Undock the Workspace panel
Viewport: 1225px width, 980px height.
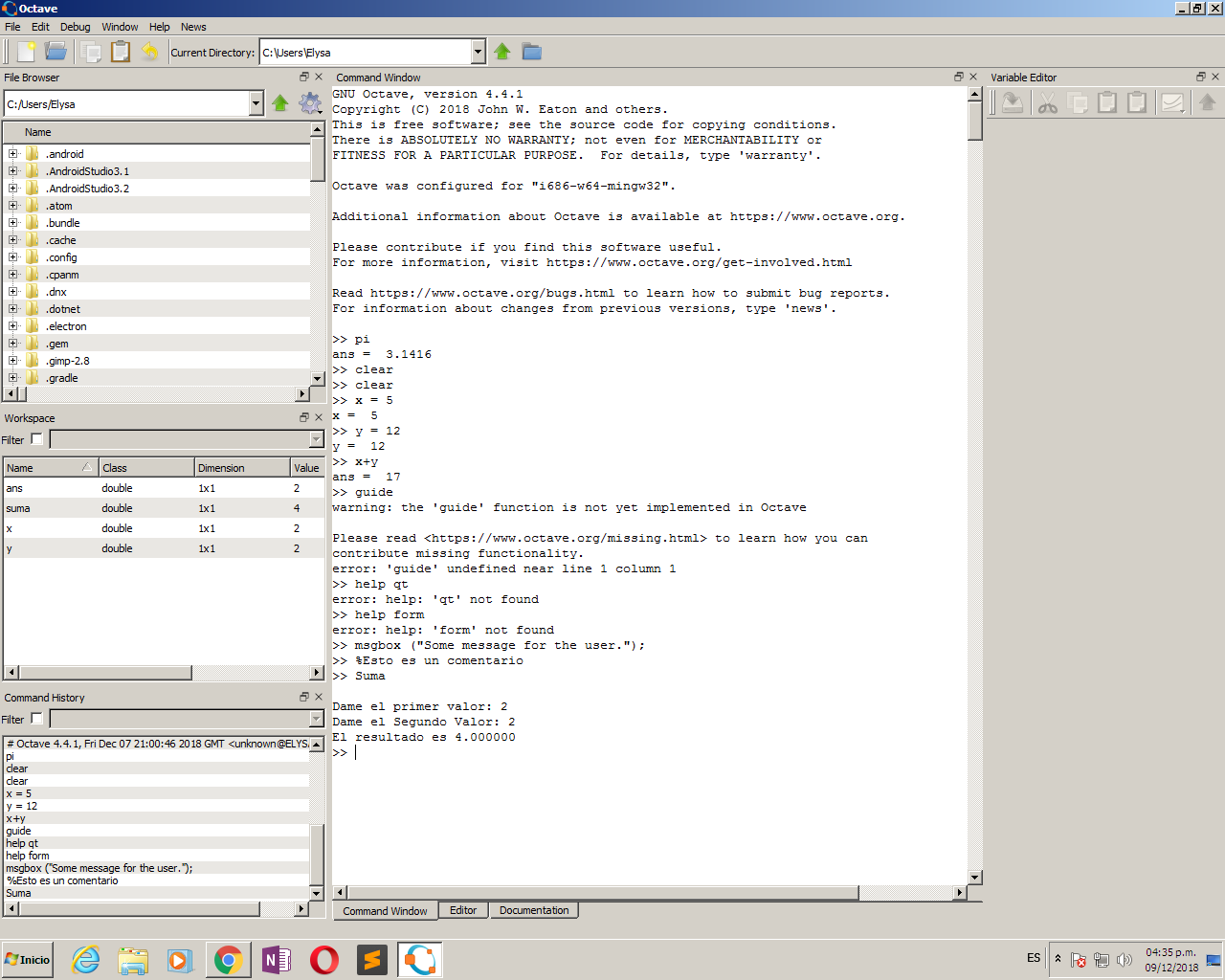tap(304, 417)
